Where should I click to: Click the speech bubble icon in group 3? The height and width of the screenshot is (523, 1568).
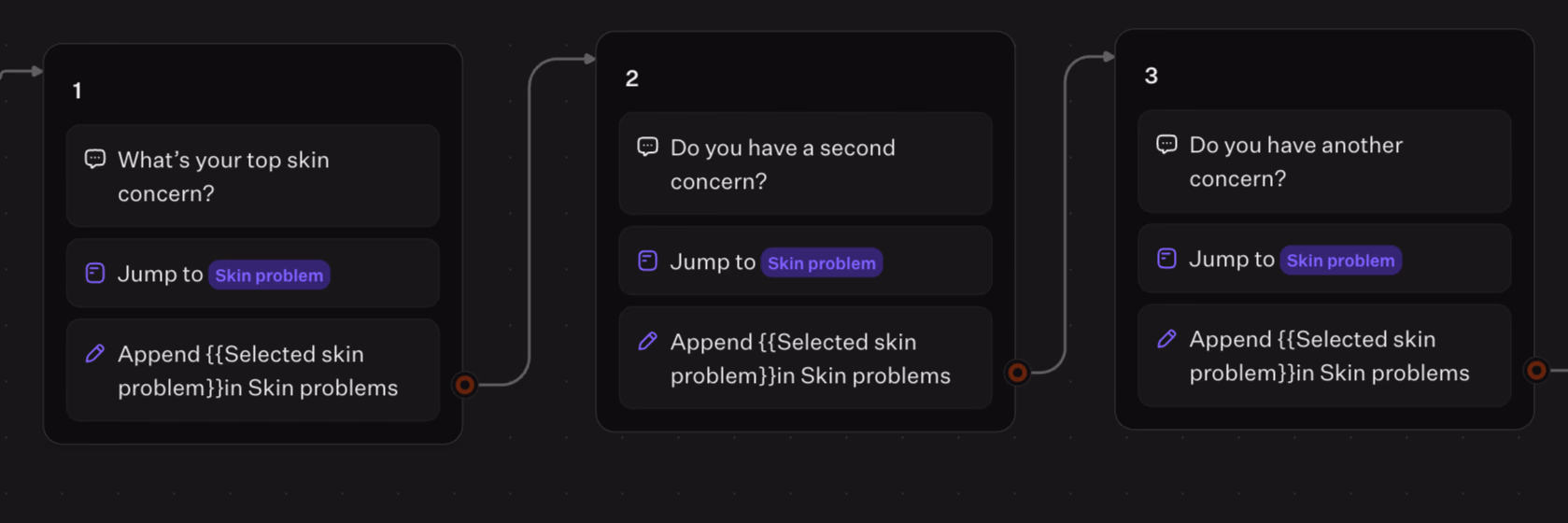click(x=1166, y=144)
